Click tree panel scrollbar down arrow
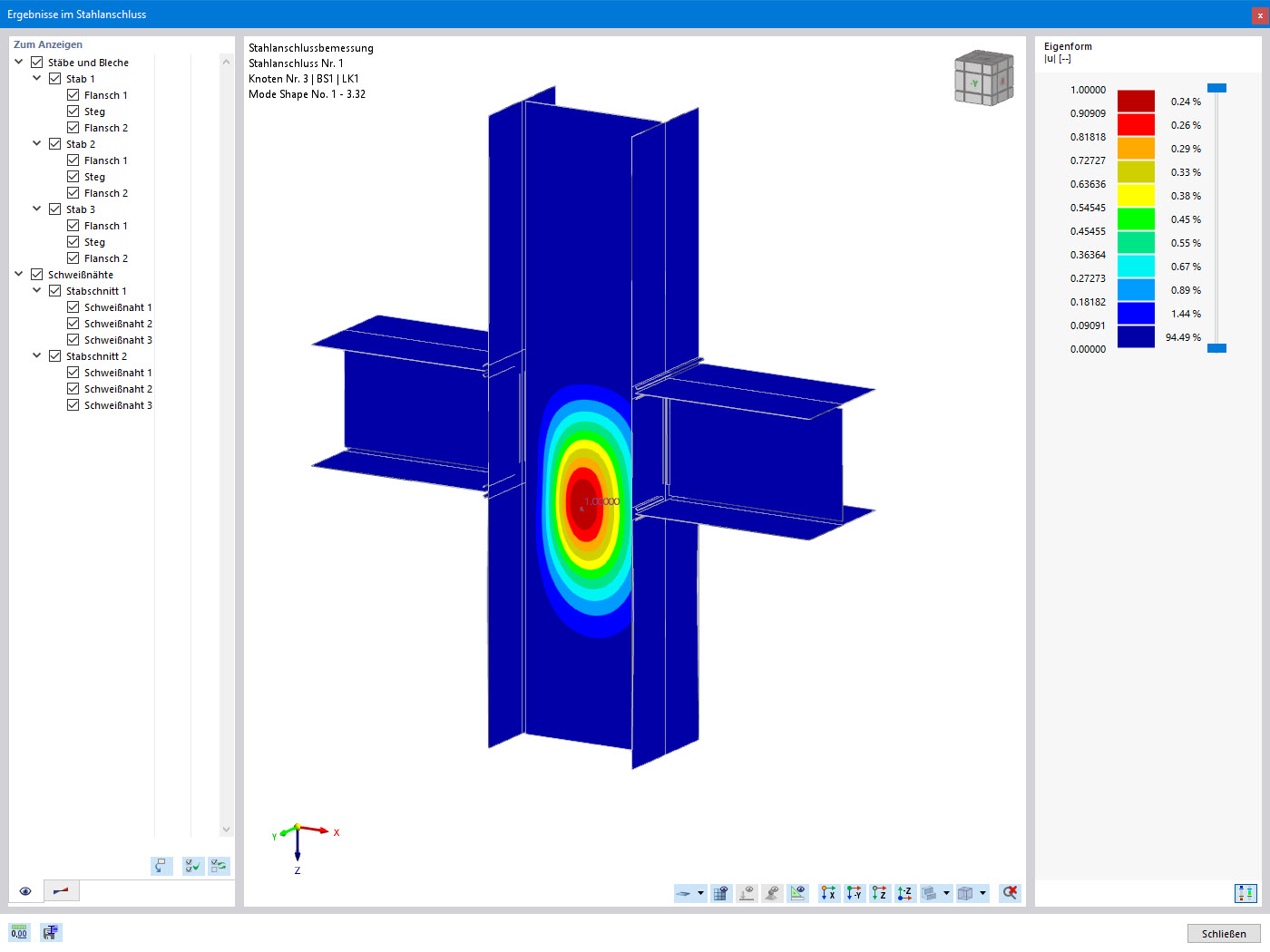1270x952 pixels. (226, 830)
